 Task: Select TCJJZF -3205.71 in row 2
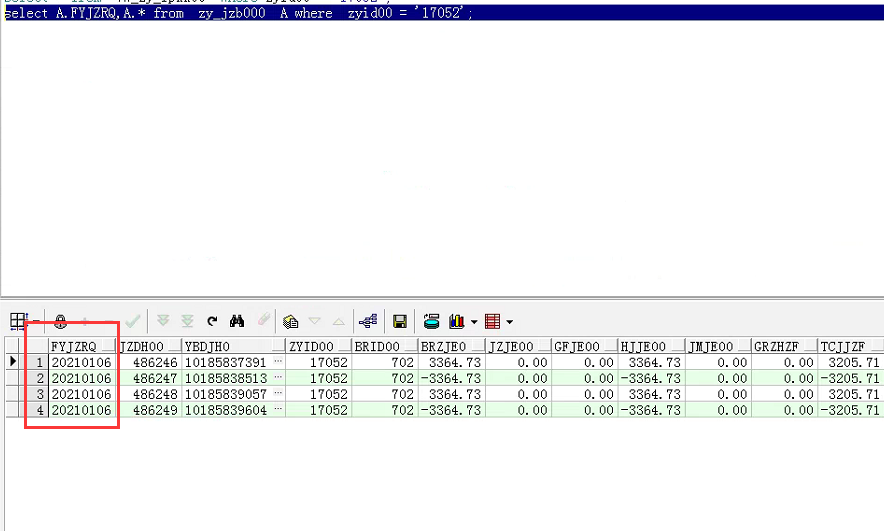click(851, 378)
